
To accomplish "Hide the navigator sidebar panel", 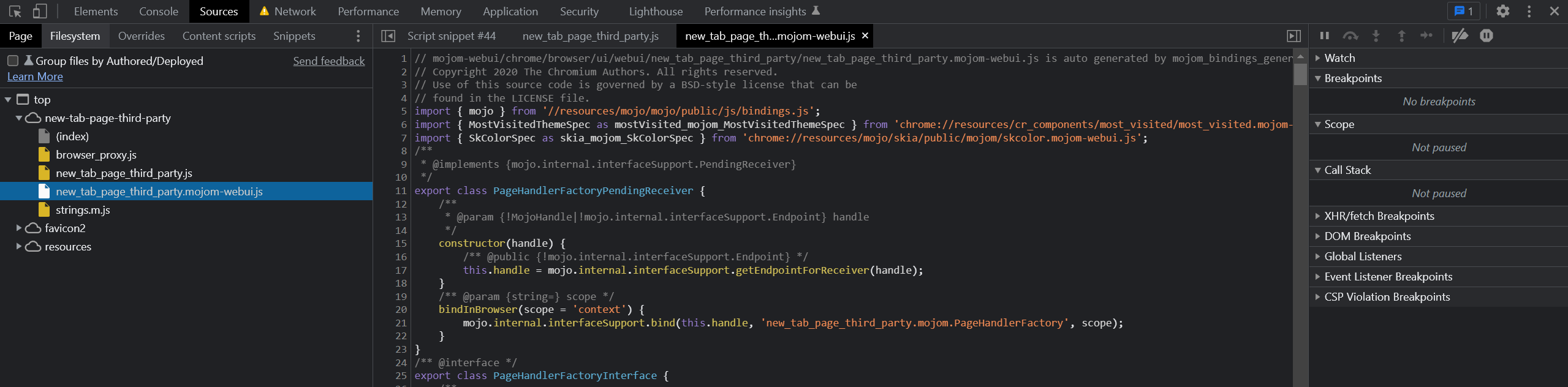I will click(388, 36).
